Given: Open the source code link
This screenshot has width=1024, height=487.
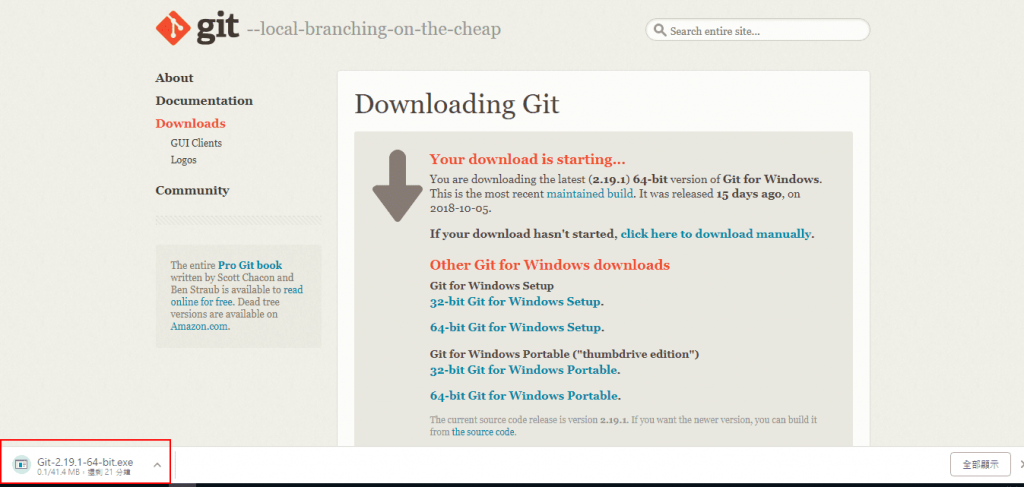Looking at the screenshot, I should coord(483,432).
